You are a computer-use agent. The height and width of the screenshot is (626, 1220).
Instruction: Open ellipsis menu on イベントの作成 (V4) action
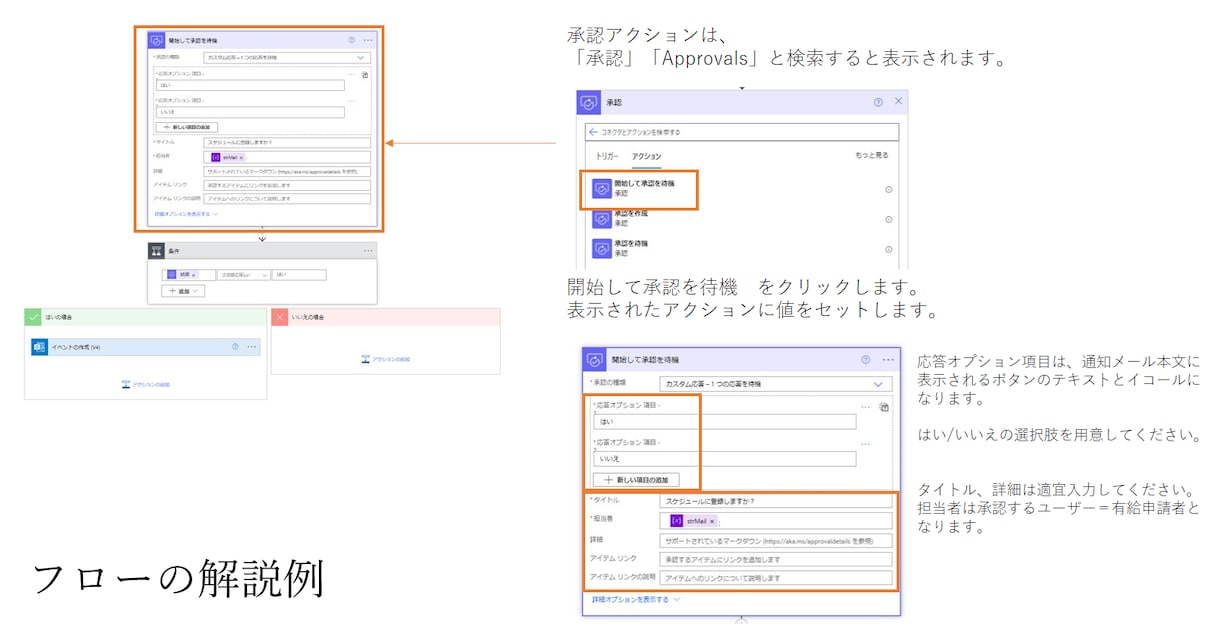pyautogui.click(x=252, y=347)
